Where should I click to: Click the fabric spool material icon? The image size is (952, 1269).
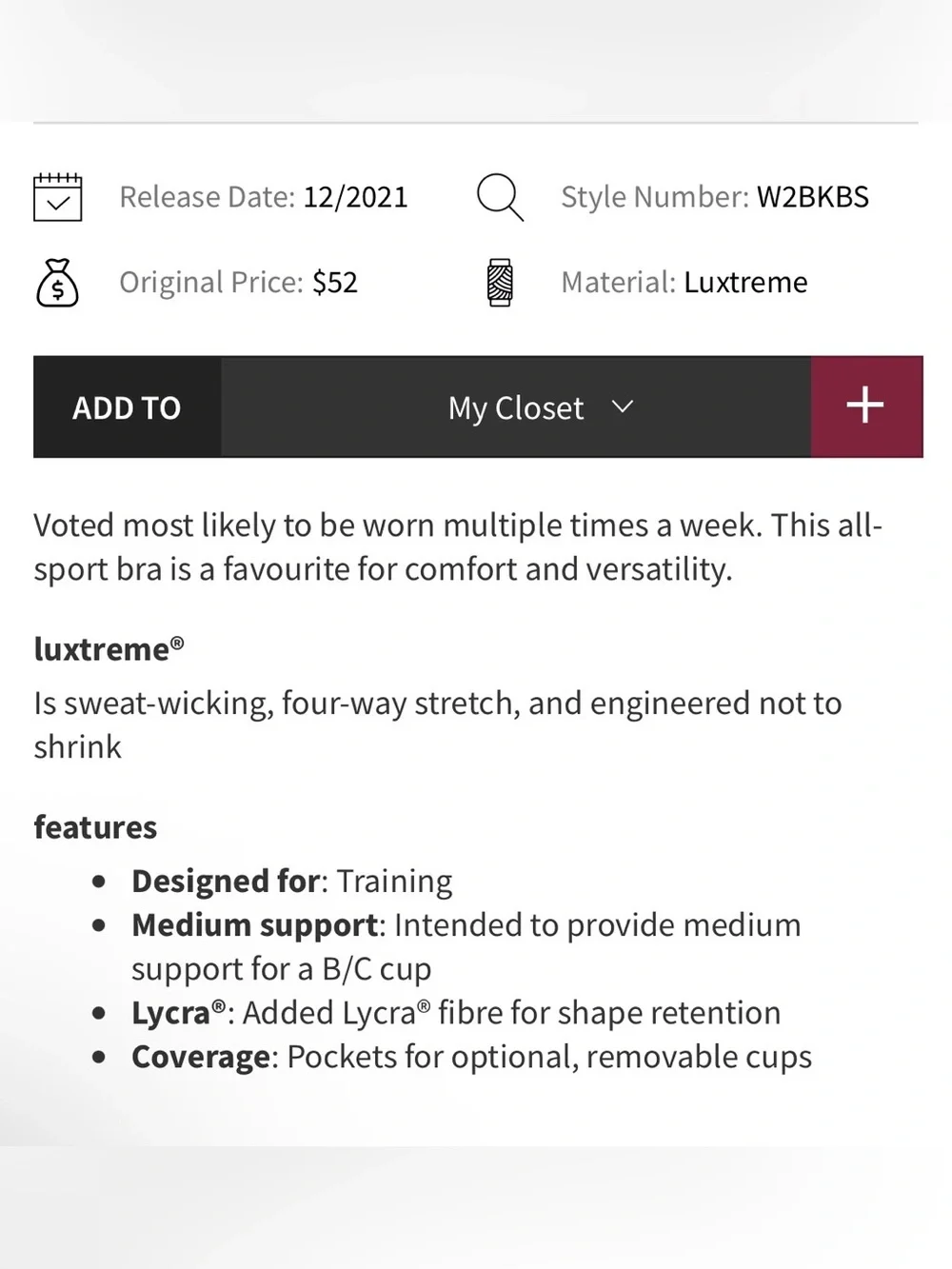pos(500,283)
